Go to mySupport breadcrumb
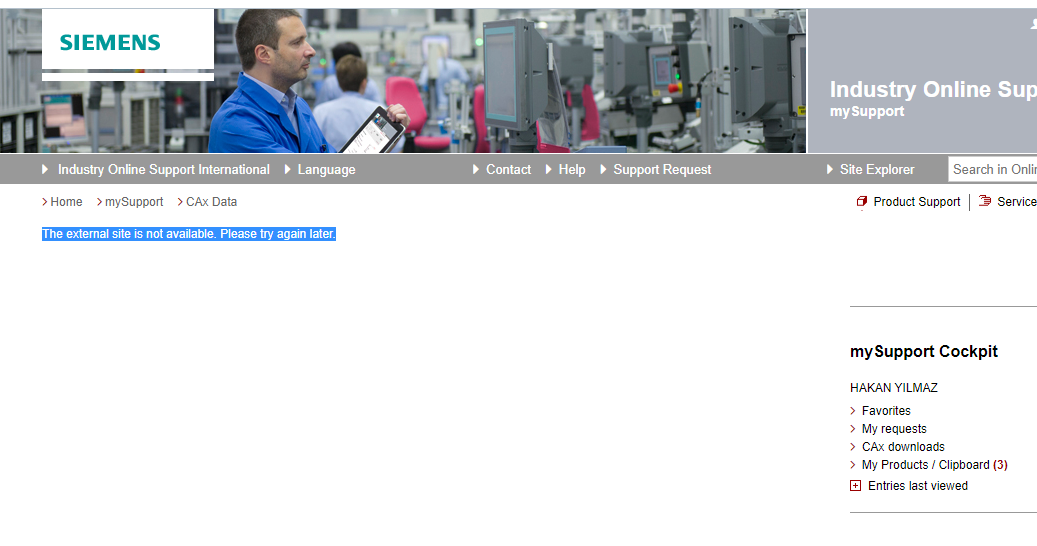The image size is (1037, 546). [x=134, y=202]
